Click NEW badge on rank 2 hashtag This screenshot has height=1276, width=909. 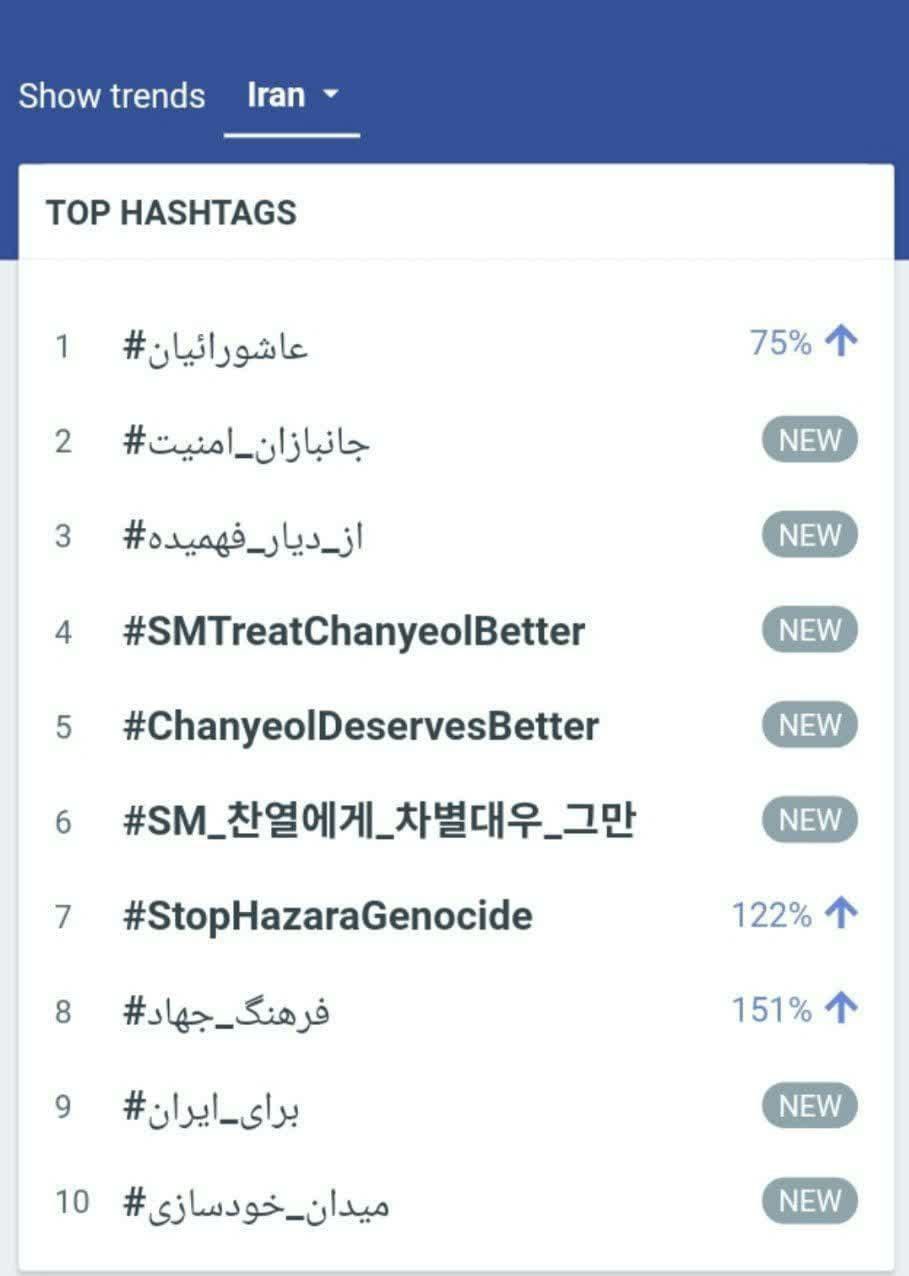click(810, 440)
